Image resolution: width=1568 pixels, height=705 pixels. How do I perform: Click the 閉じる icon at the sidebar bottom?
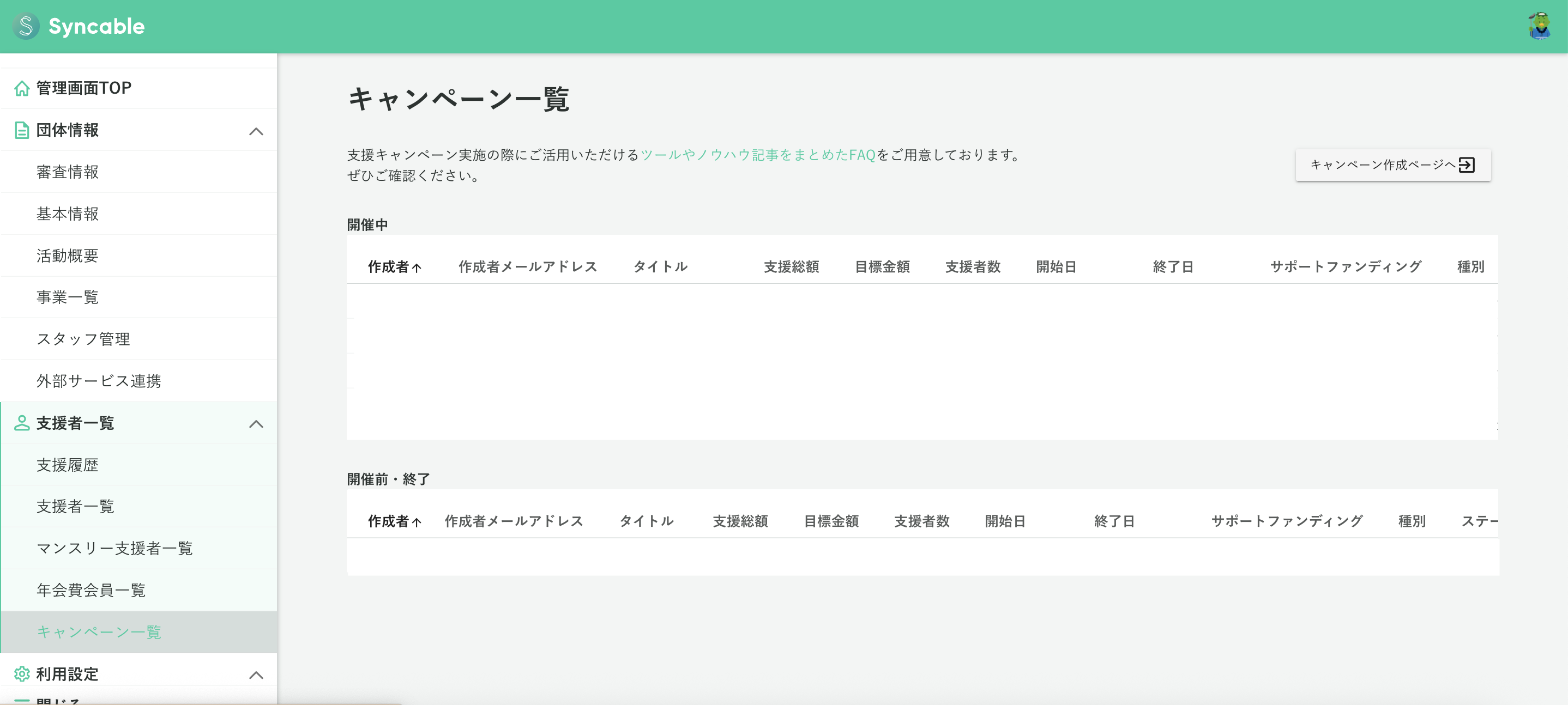(x=21, y=700)
